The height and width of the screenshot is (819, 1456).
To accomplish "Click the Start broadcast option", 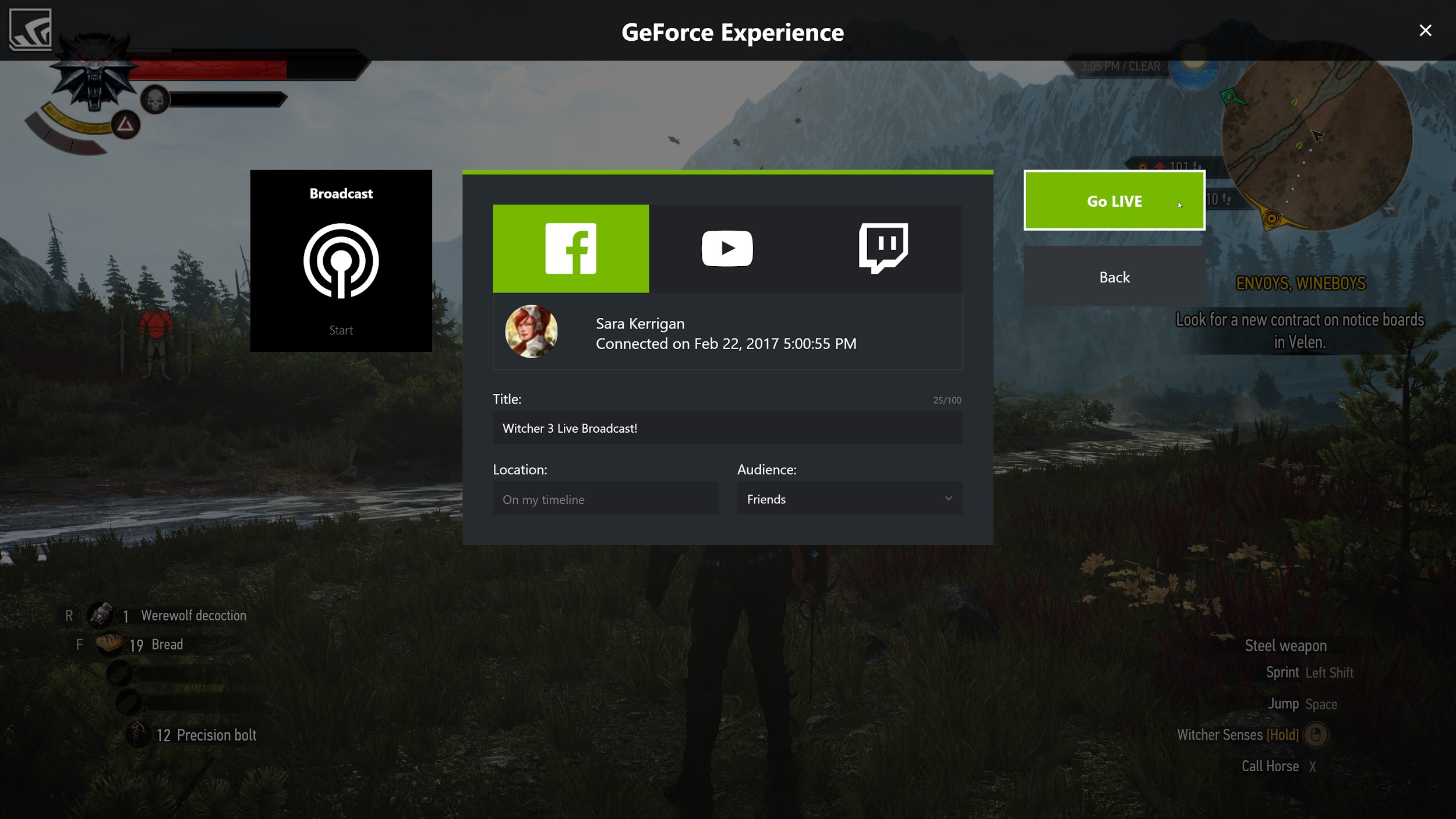I will (341, 330).
